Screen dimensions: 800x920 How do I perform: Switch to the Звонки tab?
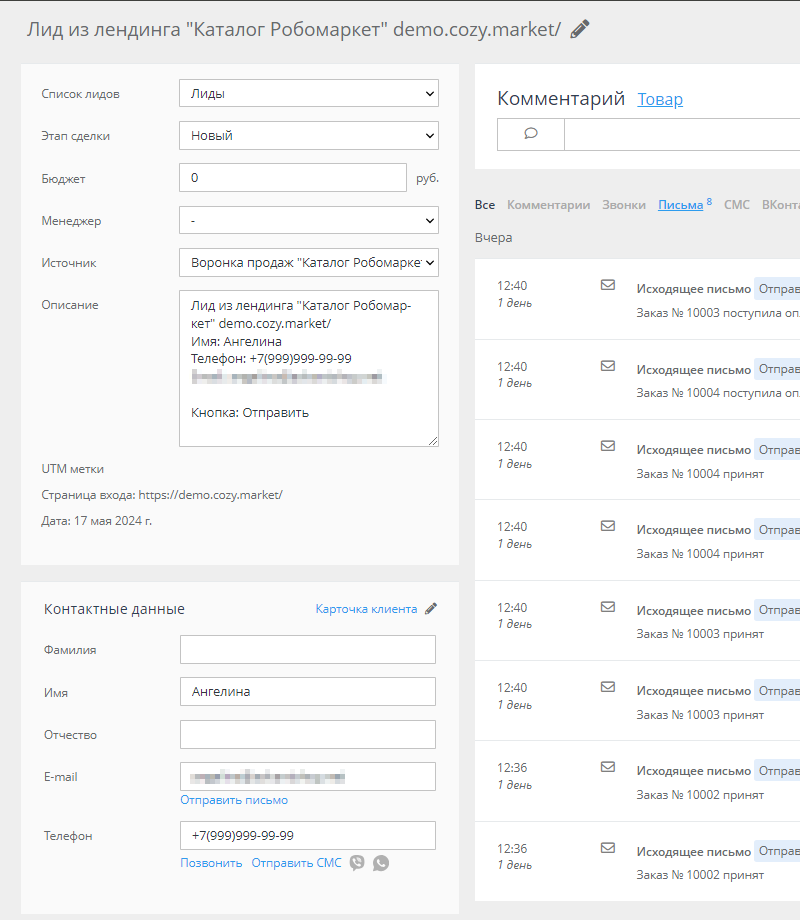pyautogui.click(x=623, y=205)
